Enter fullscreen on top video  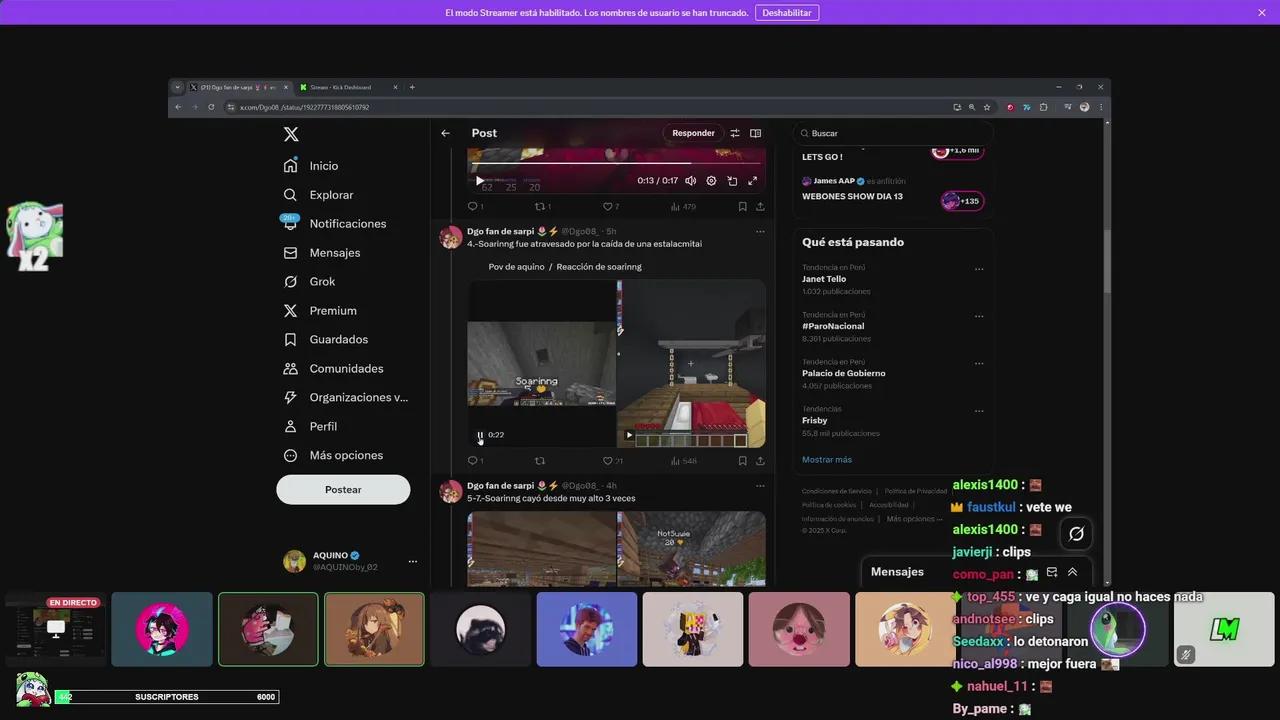point(752,181)
